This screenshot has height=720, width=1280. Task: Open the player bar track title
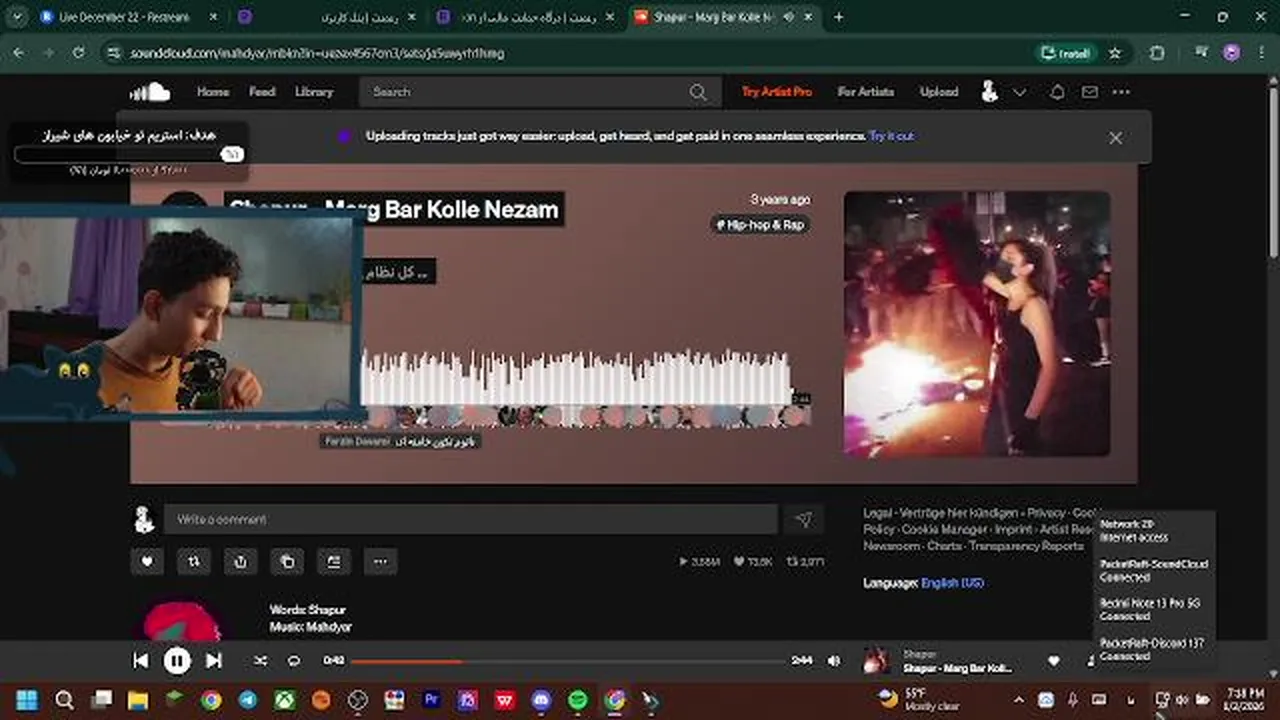click(x=957, y=668)
